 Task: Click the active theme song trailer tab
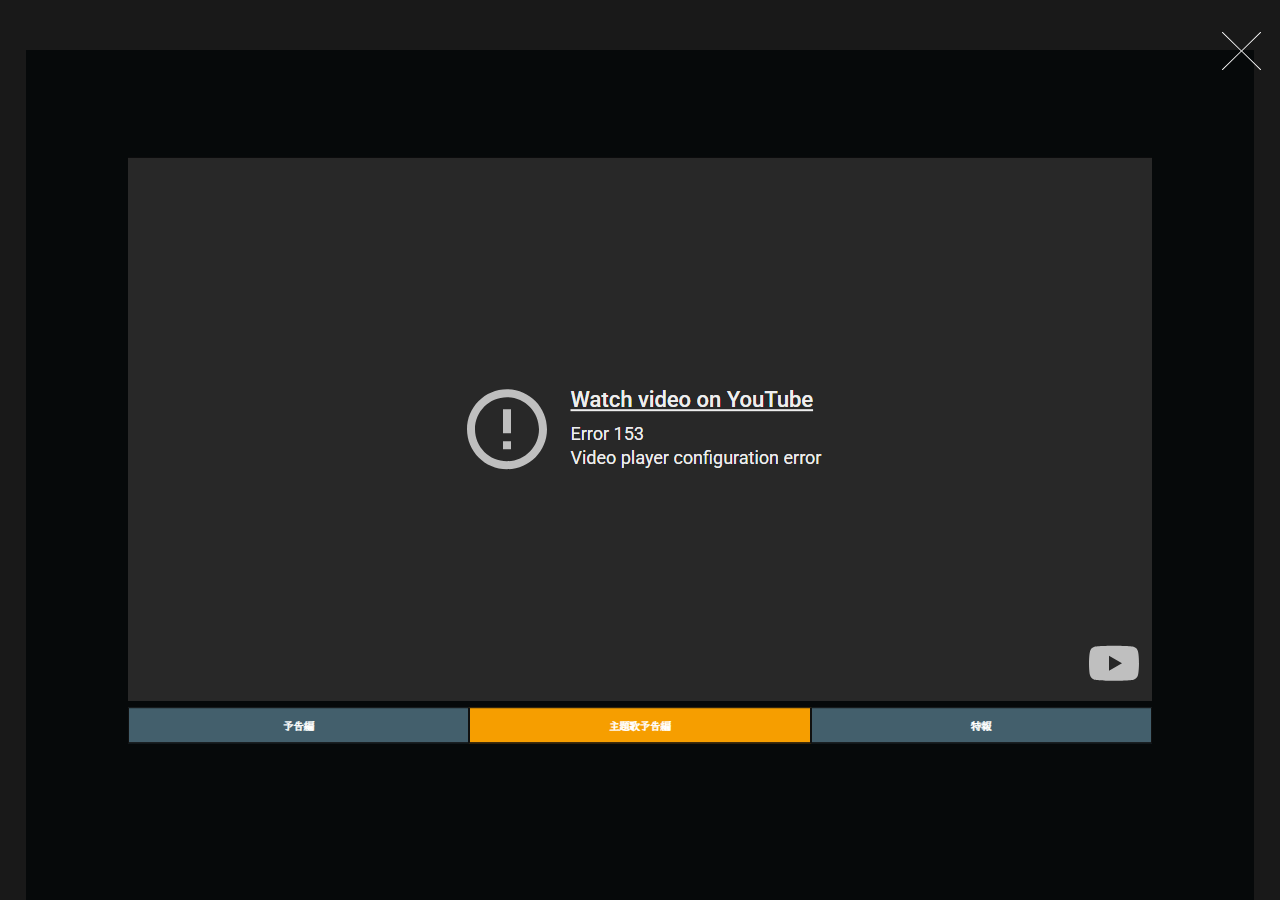[640, 725]
